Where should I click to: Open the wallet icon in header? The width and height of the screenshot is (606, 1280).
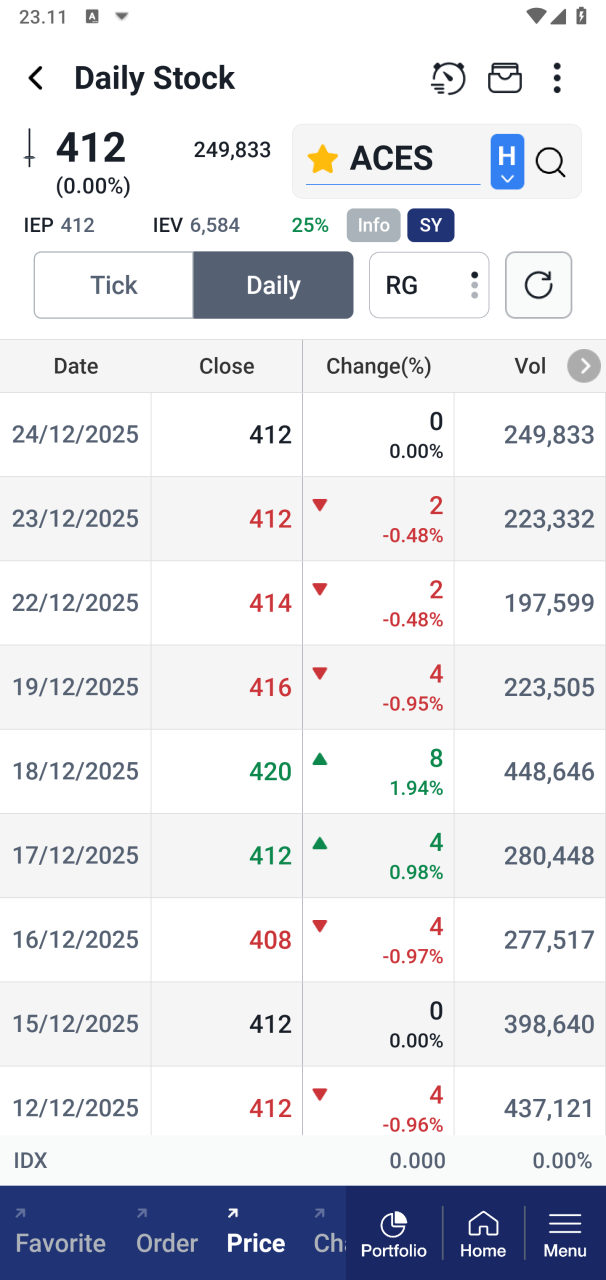[505, 78]
